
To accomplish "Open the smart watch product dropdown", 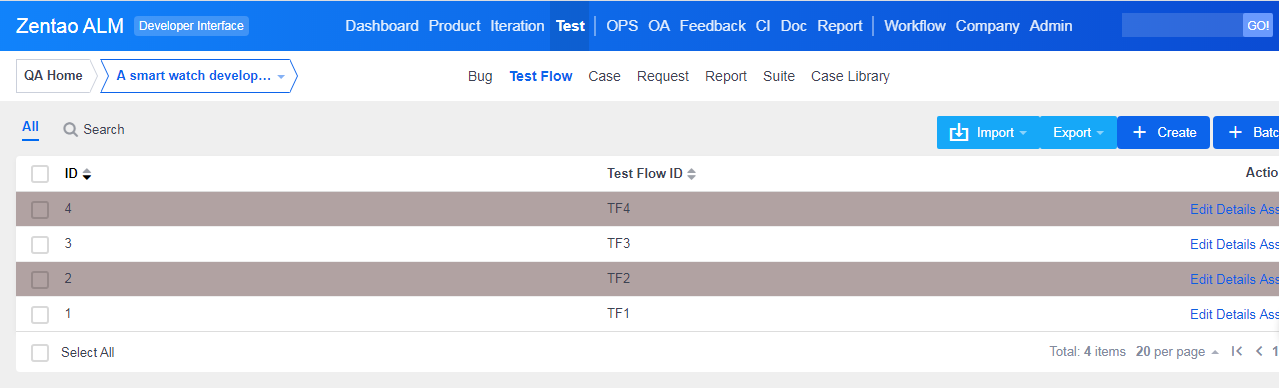I will [x=198, y=76].
